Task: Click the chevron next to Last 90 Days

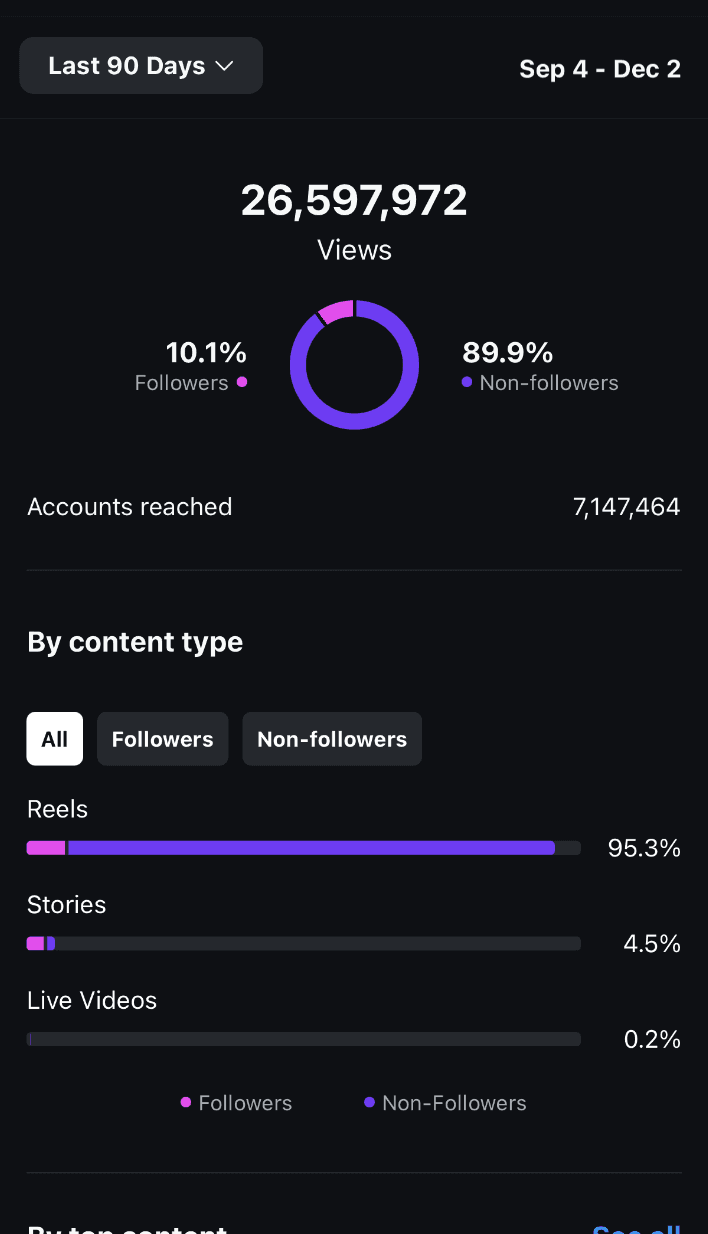Action: [225, 66]
